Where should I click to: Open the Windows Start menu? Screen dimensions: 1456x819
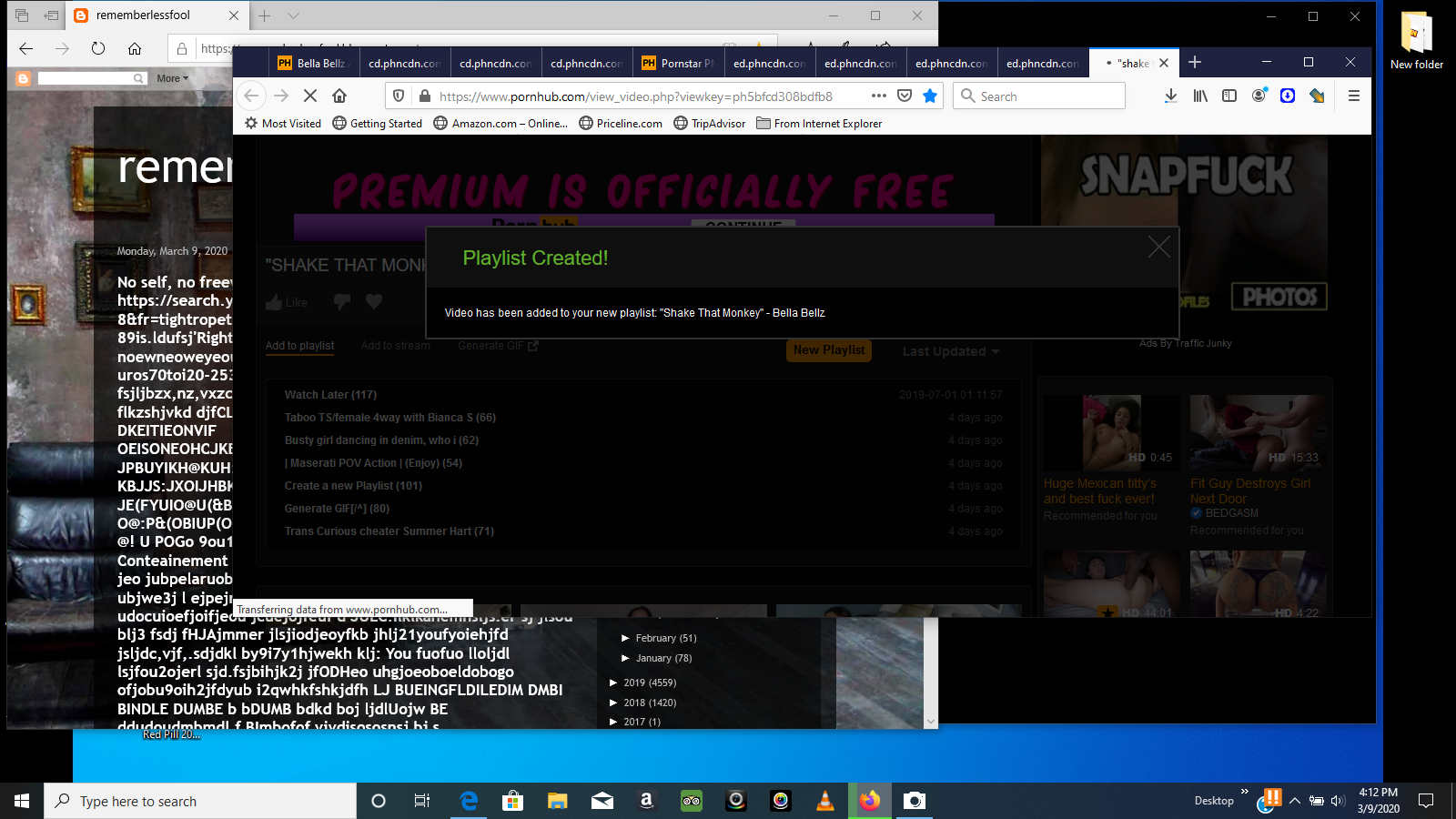(x=22, y=801)
